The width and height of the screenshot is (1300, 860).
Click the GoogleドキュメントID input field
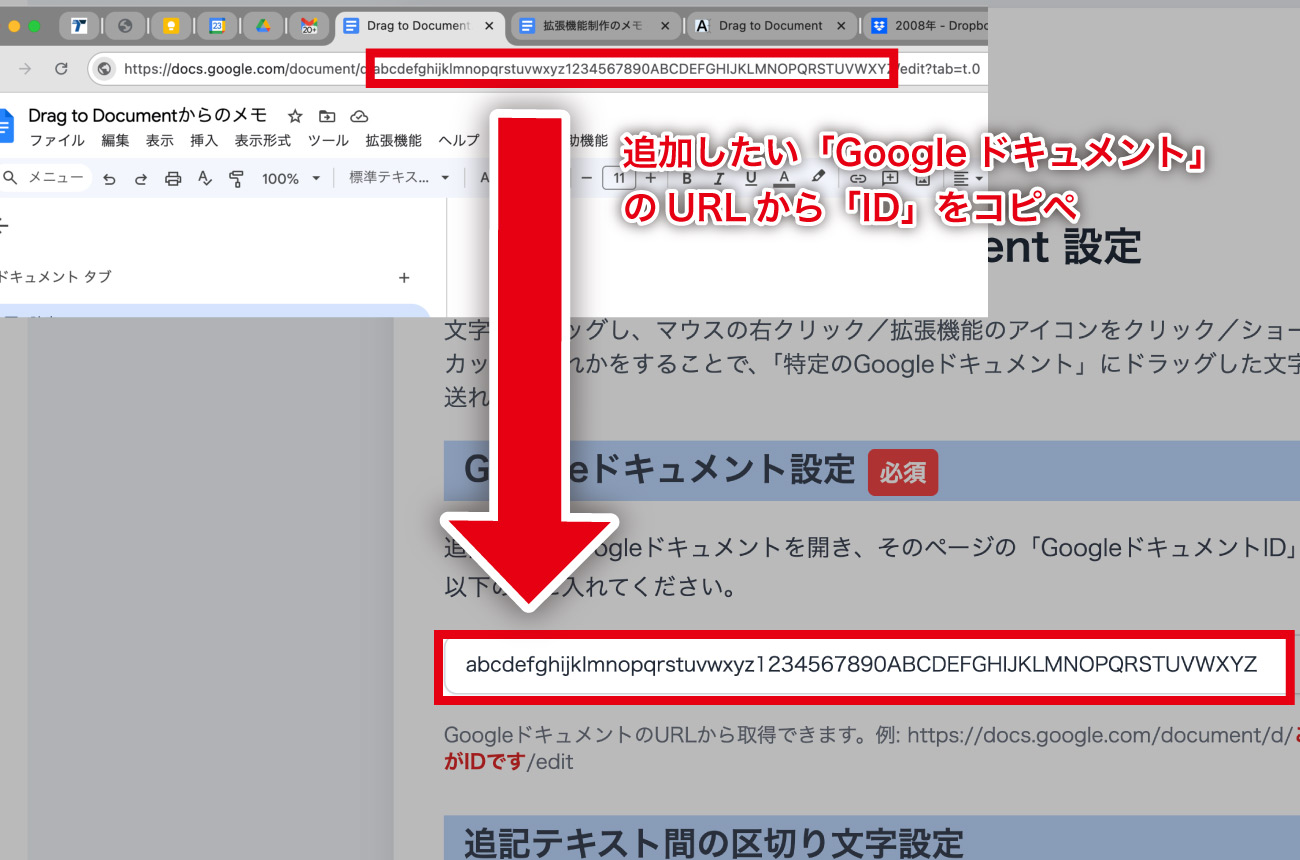[864, 666]
